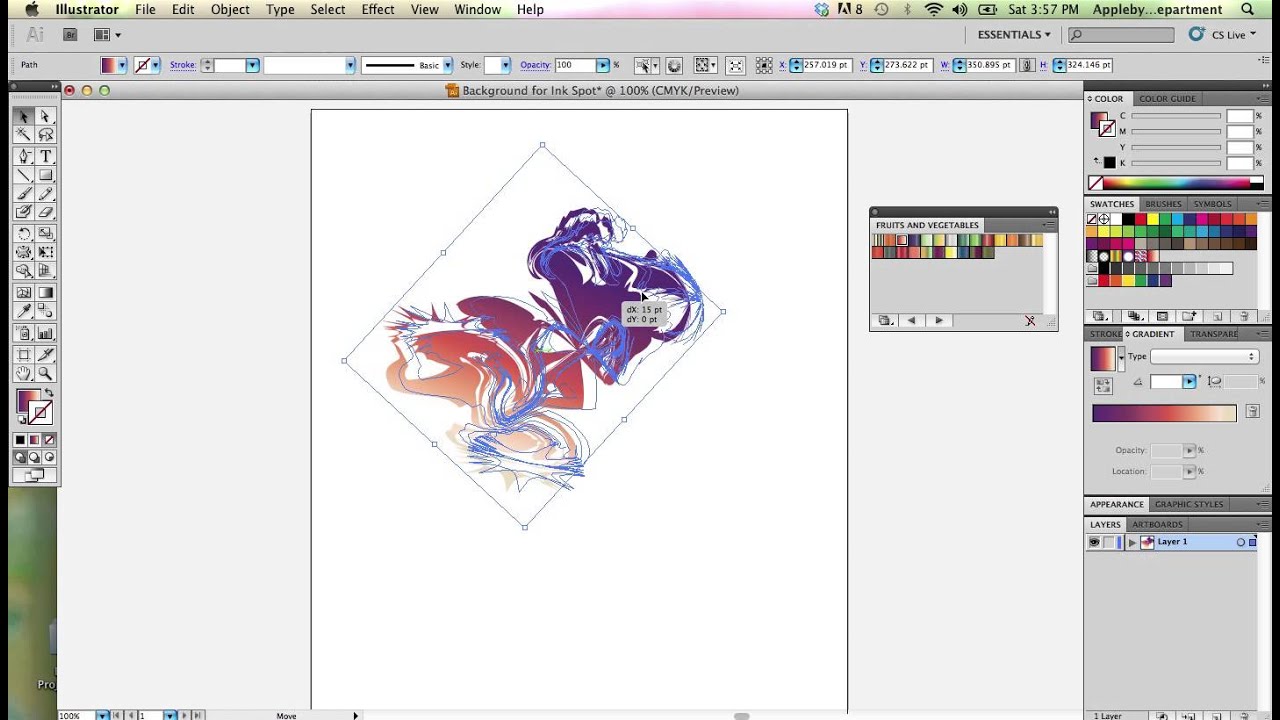Click the Stroke link in control bar
The height and width of the screenshot is (720, 1280).
(x=182, y=65)
